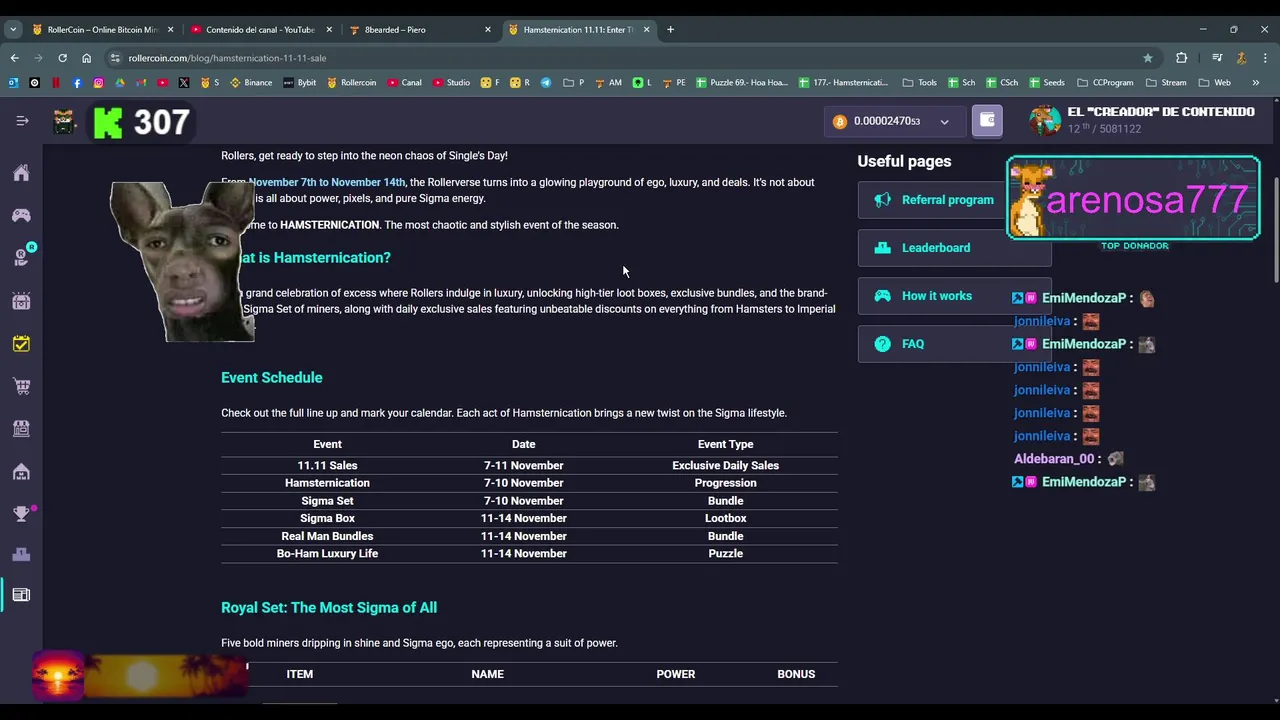This screenshot has width=1280, height=720.
Task: Open a new browser tab
Action: pos(670,30)
